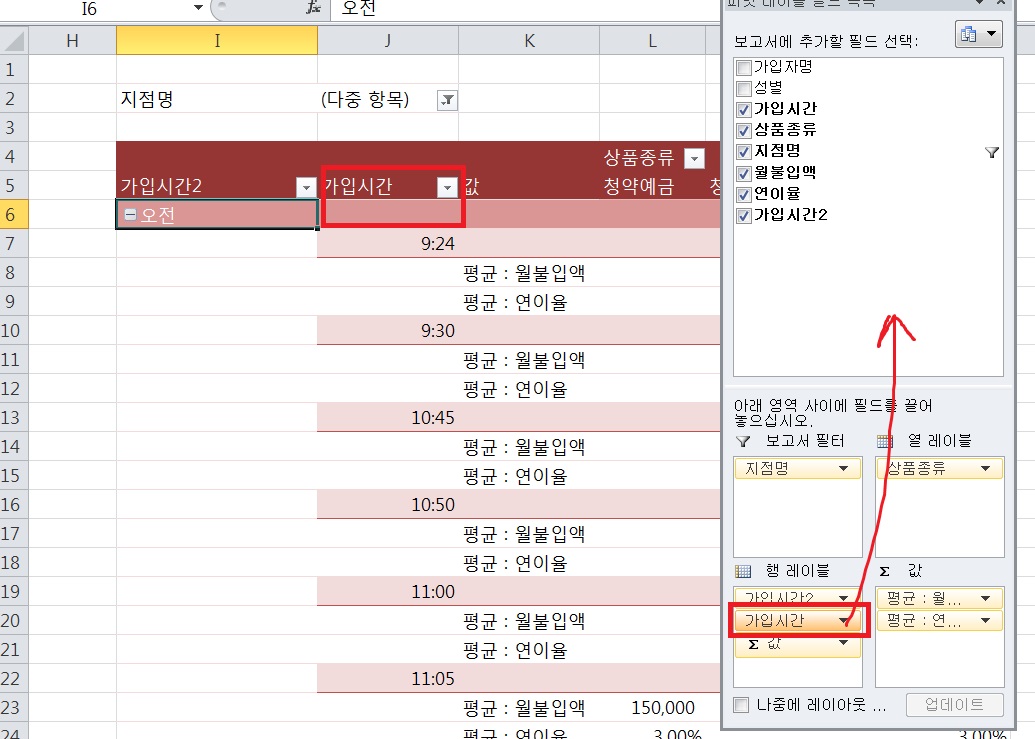Check the 가입자명 field checkbox
This screenshot has width=1035, height=739.
click(x=743, y=68)
